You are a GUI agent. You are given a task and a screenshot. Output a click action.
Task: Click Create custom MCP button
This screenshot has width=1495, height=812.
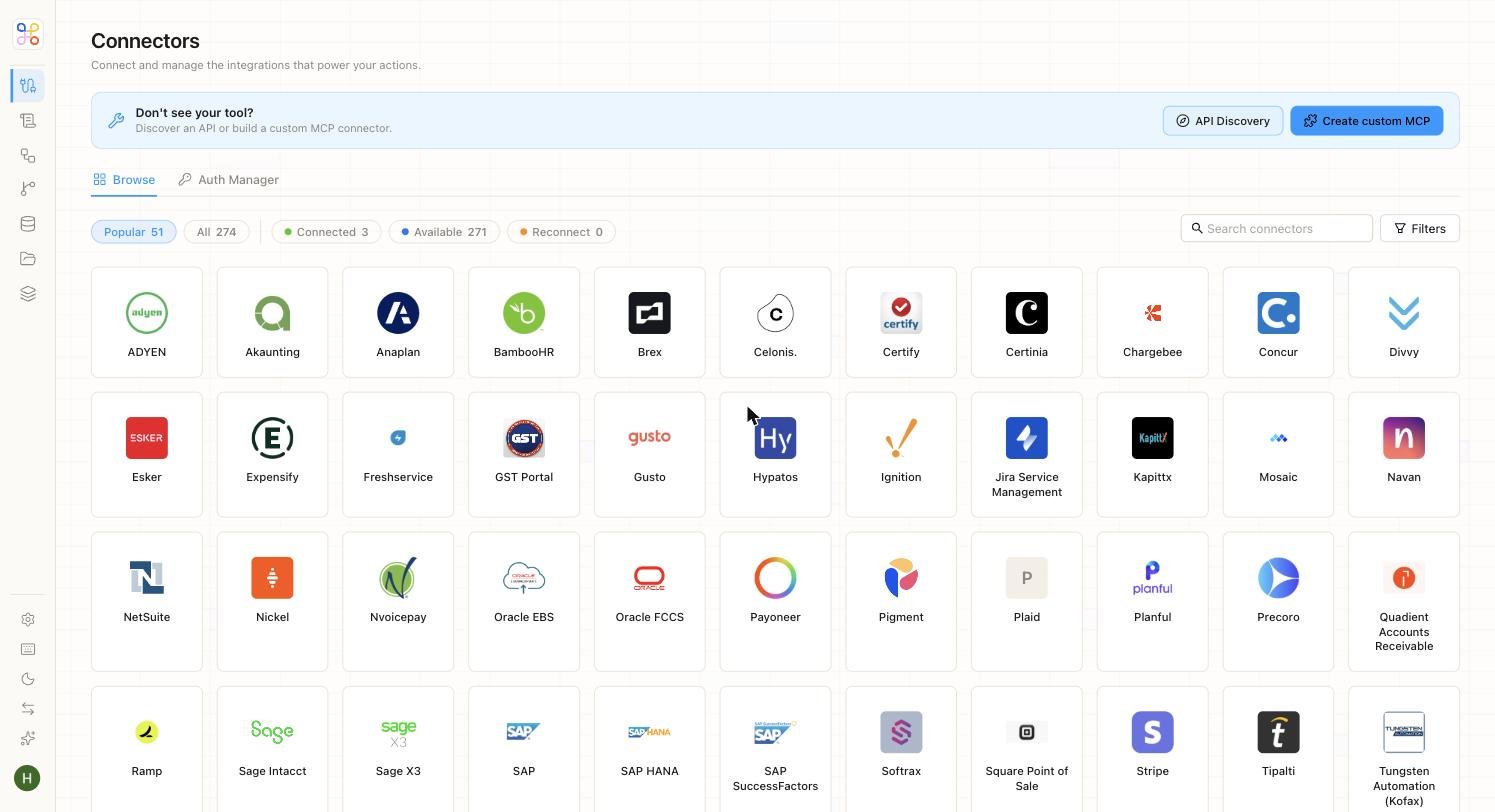point(1367,121)
